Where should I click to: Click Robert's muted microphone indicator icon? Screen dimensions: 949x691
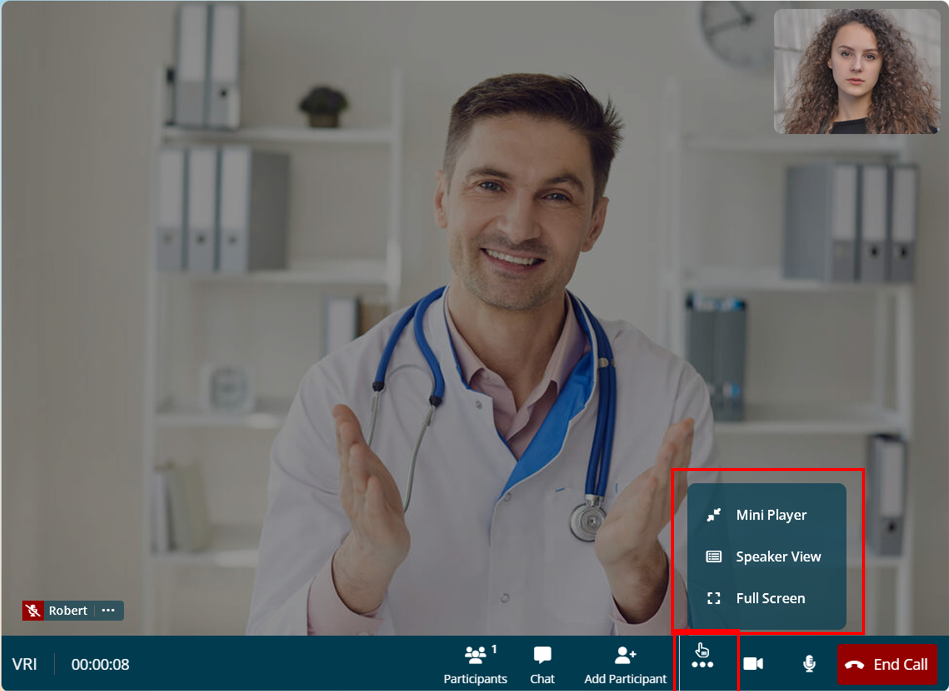pos(34,610)
